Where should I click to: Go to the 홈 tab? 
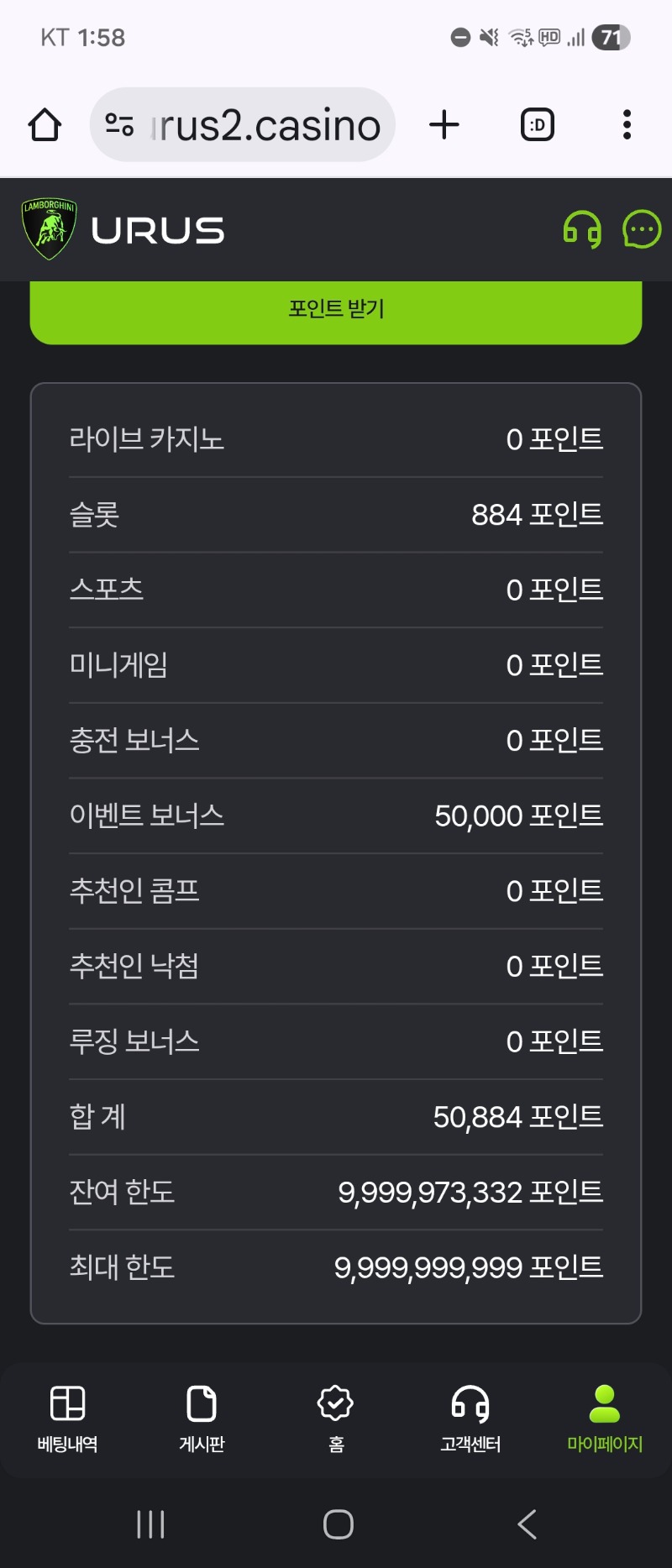(x=336, y=1418)
